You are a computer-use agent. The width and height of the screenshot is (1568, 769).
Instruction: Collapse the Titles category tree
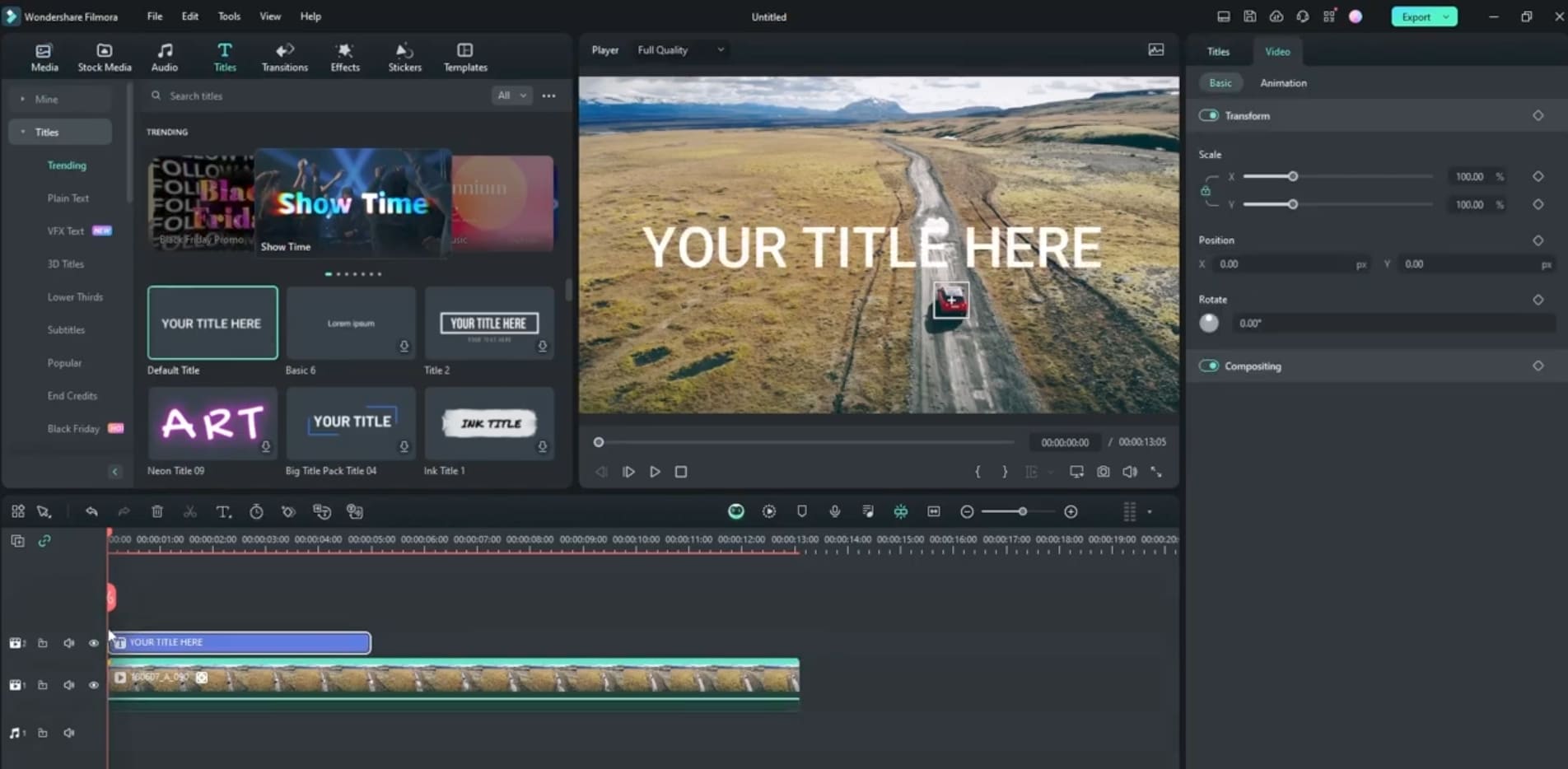[23, 132]
